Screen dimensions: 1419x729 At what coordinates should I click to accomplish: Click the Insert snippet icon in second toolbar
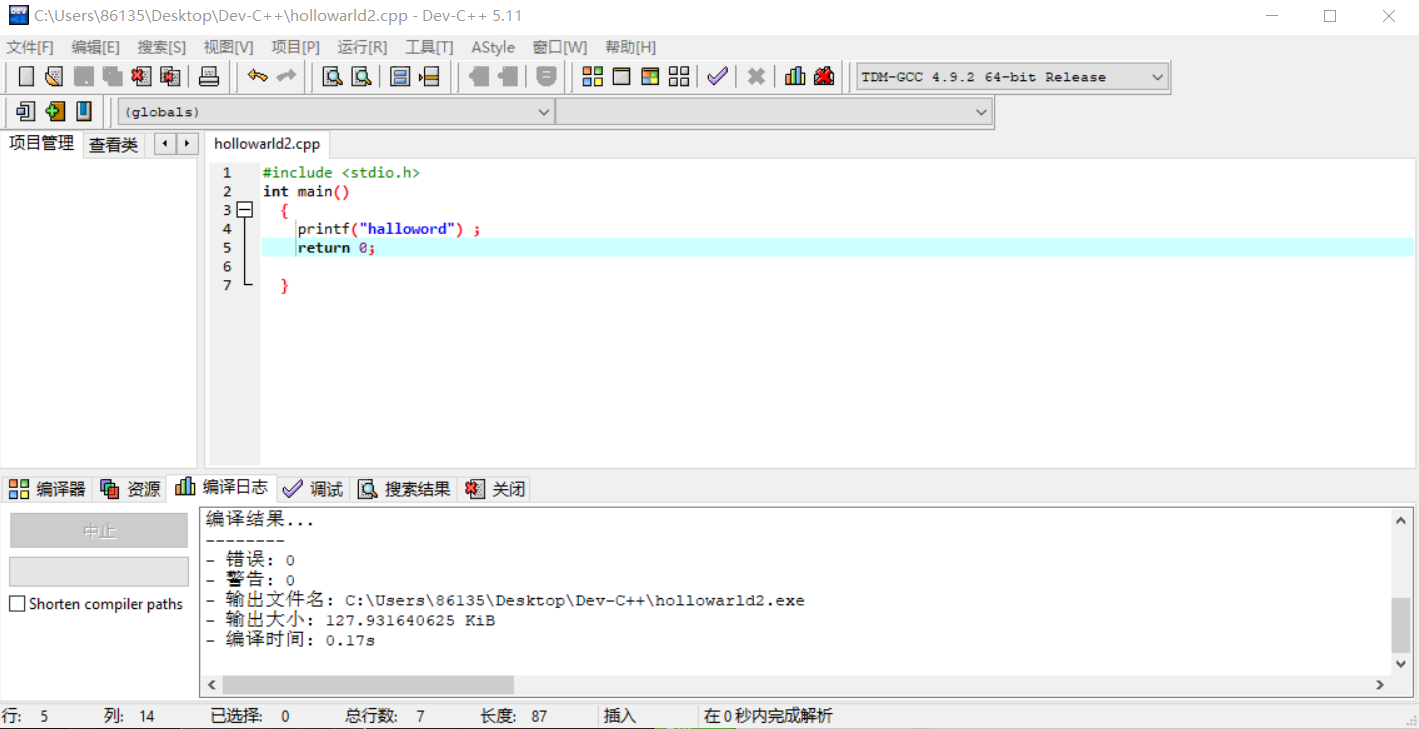pyautogui.click(x=26, y=111)
